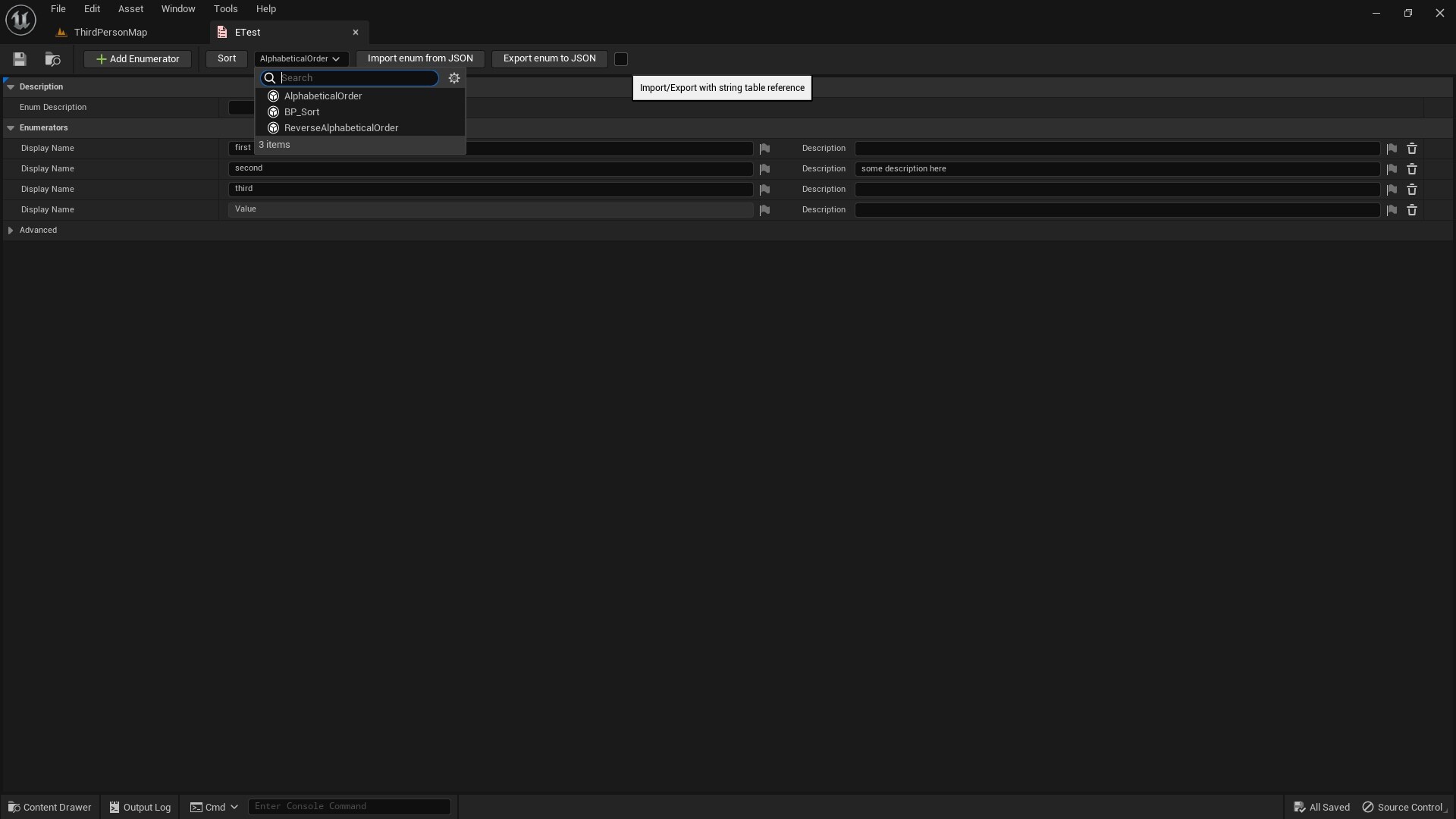Delete the 'Value' enumerator row
The height and width of the screenshot is (819, 1456).
click(1412, 210)
